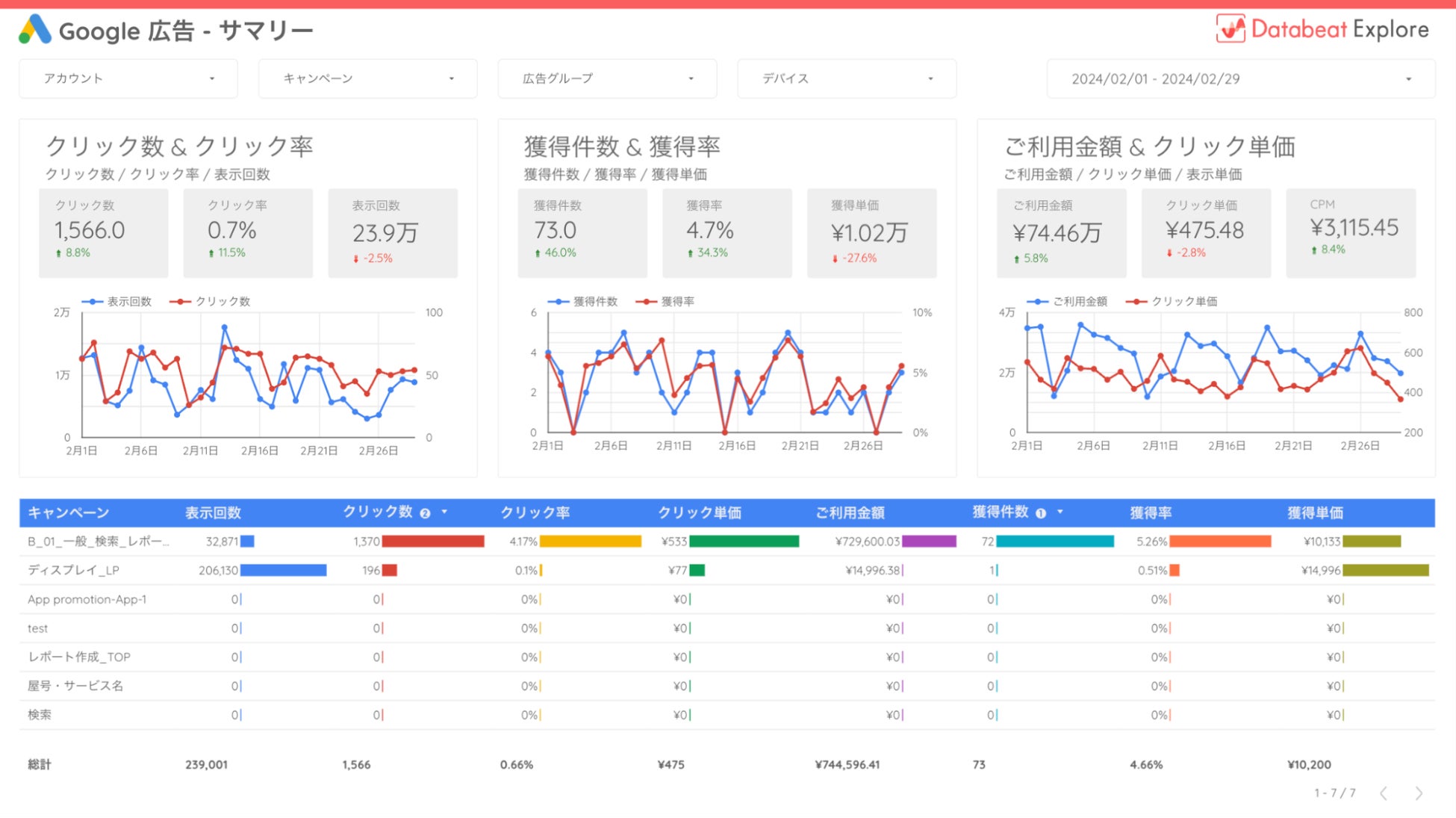Click sort arrow on 獲得件数 column
This screenshot has height=818, width=1456.
coord(1060,512)
